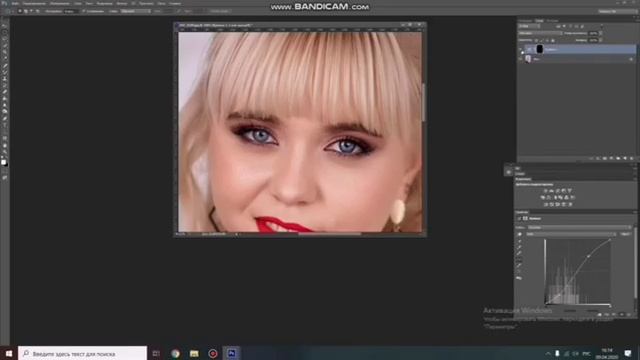640x360 pixels.
Task: Add a Brightness/Contrast adjustment from Adjustments panel
Action: pyautogui.click(x=545, y=191)
